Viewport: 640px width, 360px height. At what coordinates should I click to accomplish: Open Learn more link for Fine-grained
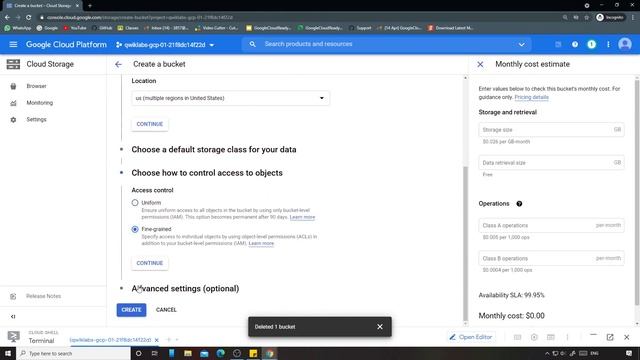tap(261, 243)
